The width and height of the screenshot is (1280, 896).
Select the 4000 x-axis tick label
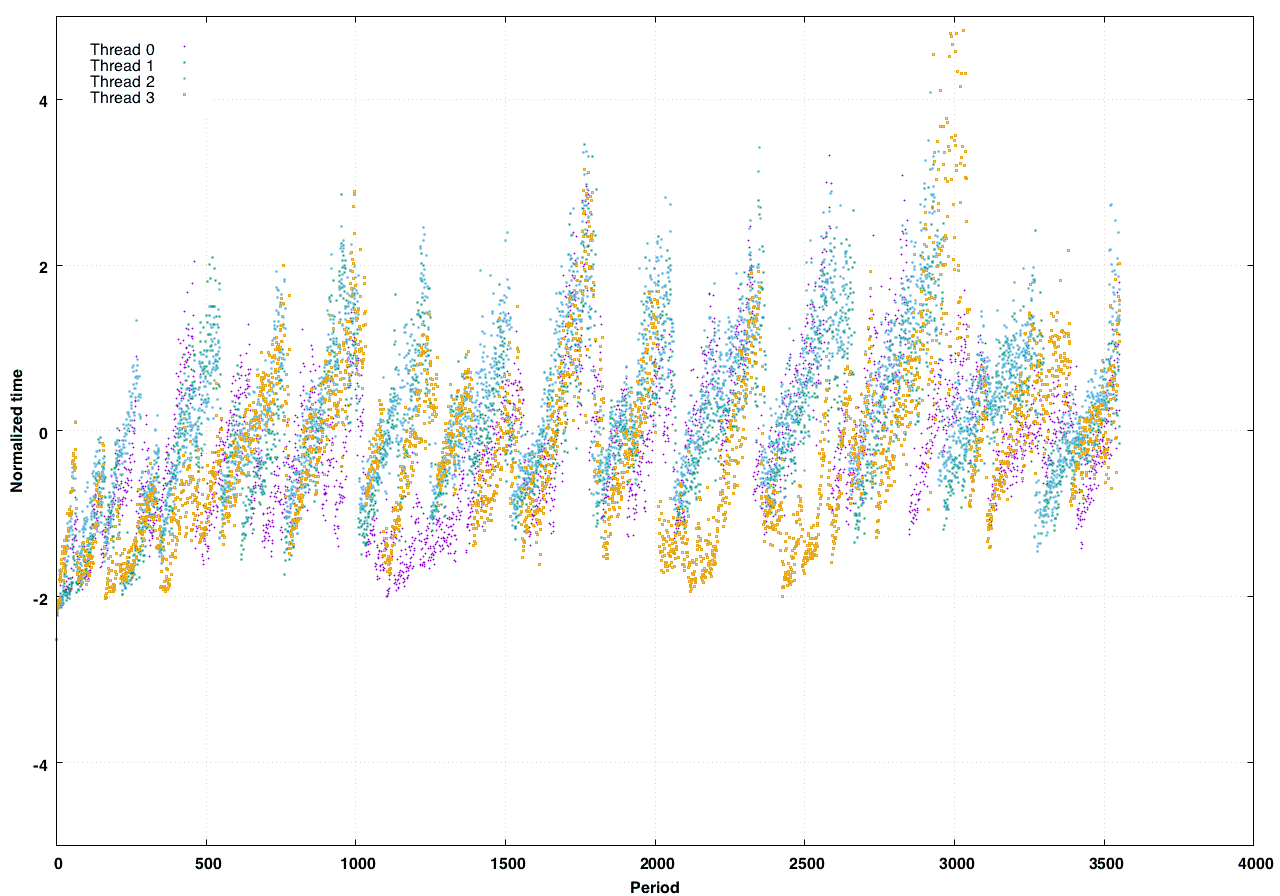(1253, 863)
